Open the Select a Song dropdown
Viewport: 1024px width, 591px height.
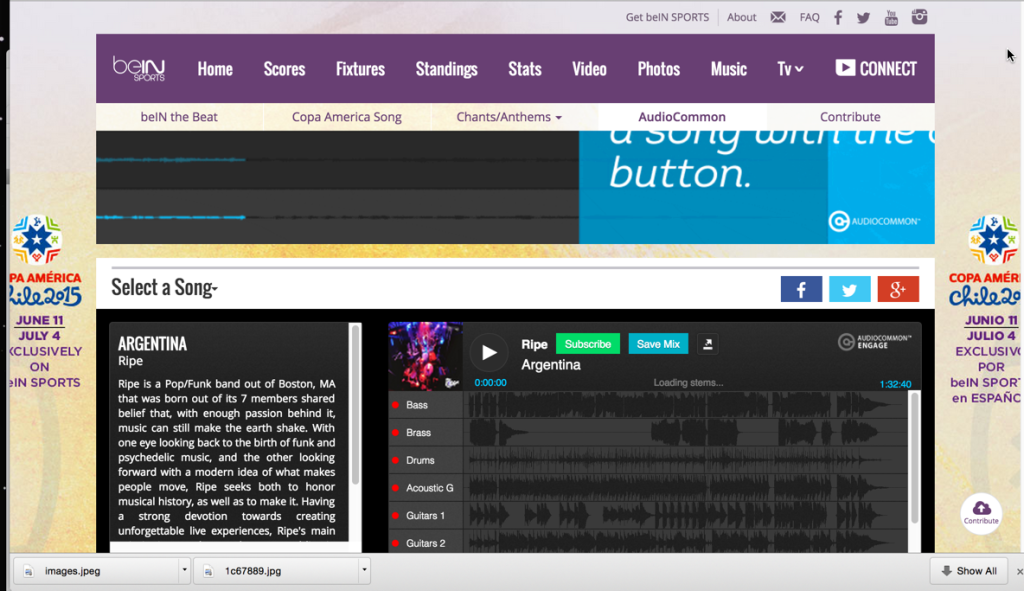(x=164, y=287)
